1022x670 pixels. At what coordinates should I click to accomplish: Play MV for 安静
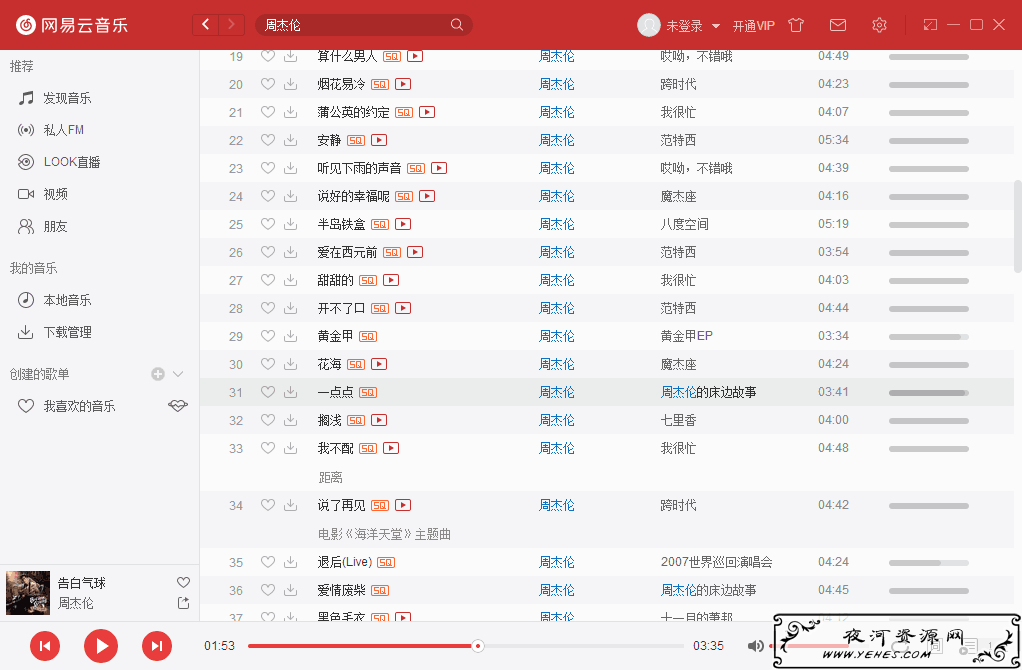coord(379,140)
